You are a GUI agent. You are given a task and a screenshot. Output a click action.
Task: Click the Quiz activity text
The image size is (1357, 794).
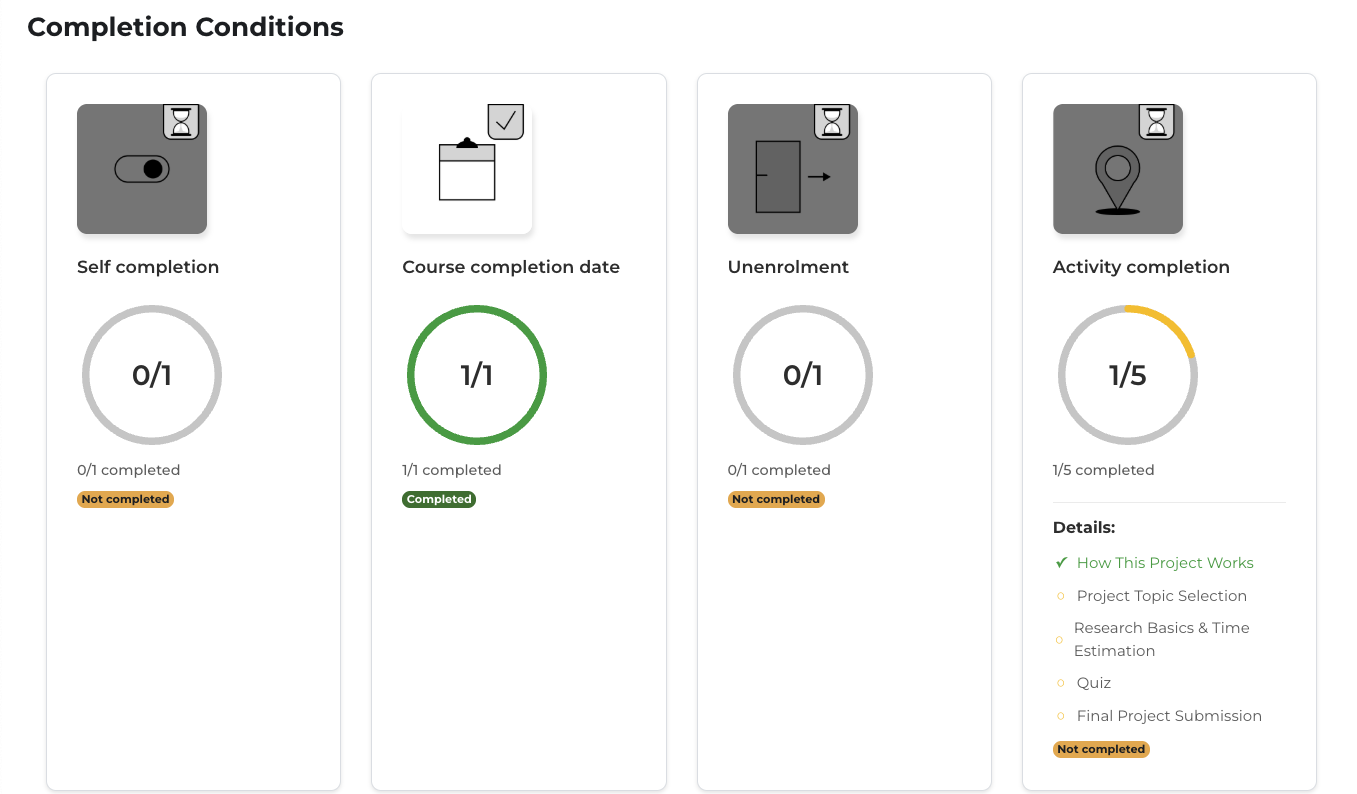point(1093,683)
